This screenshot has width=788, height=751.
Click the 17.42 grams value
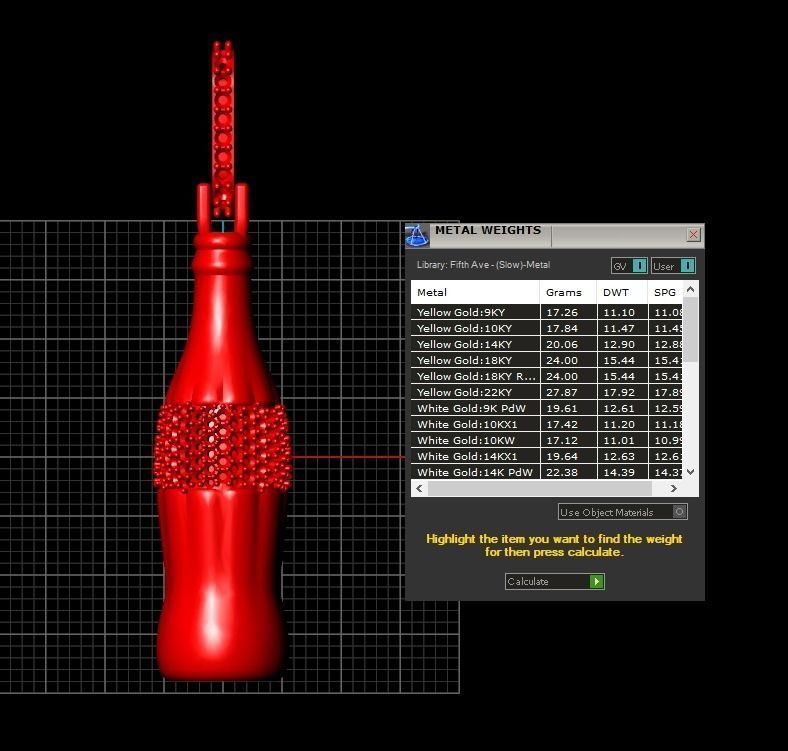(562, 424)
